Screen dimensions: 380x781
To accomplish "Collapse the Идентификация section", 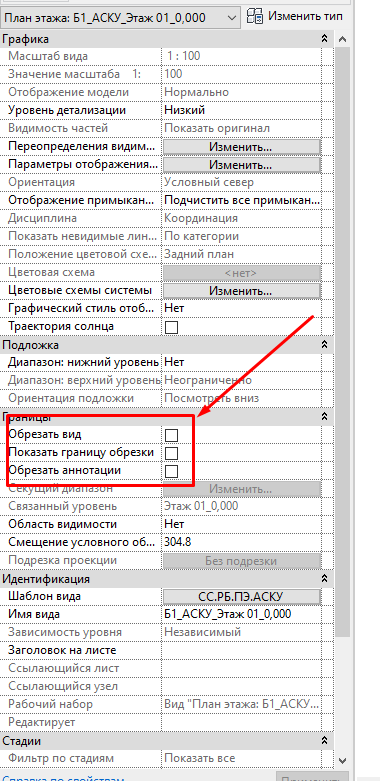I will pyautogui.click(x=324, y=578).
